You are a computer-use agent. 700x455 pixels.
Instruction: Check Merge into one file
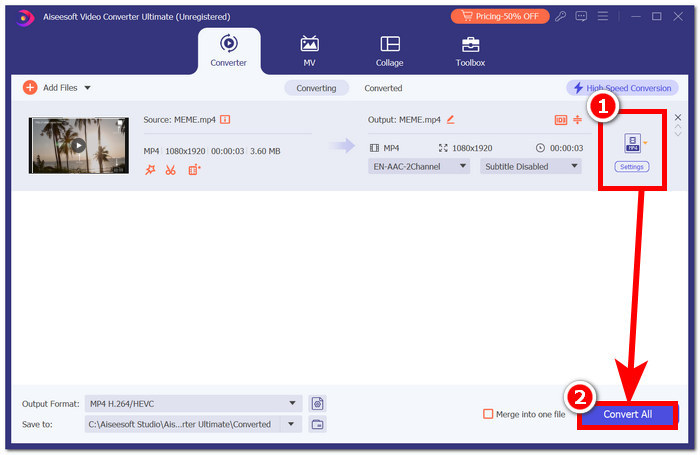tap(488, 414)
